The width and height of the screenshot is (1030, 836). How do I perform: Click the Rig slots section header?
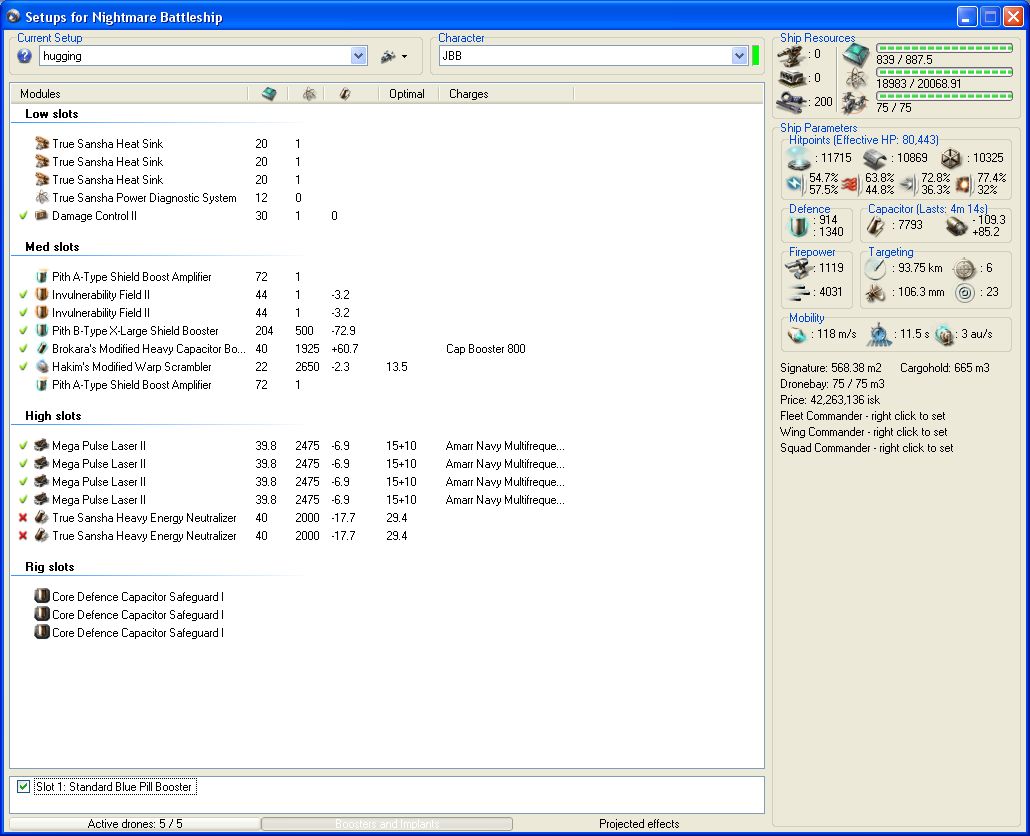point(49,567)
